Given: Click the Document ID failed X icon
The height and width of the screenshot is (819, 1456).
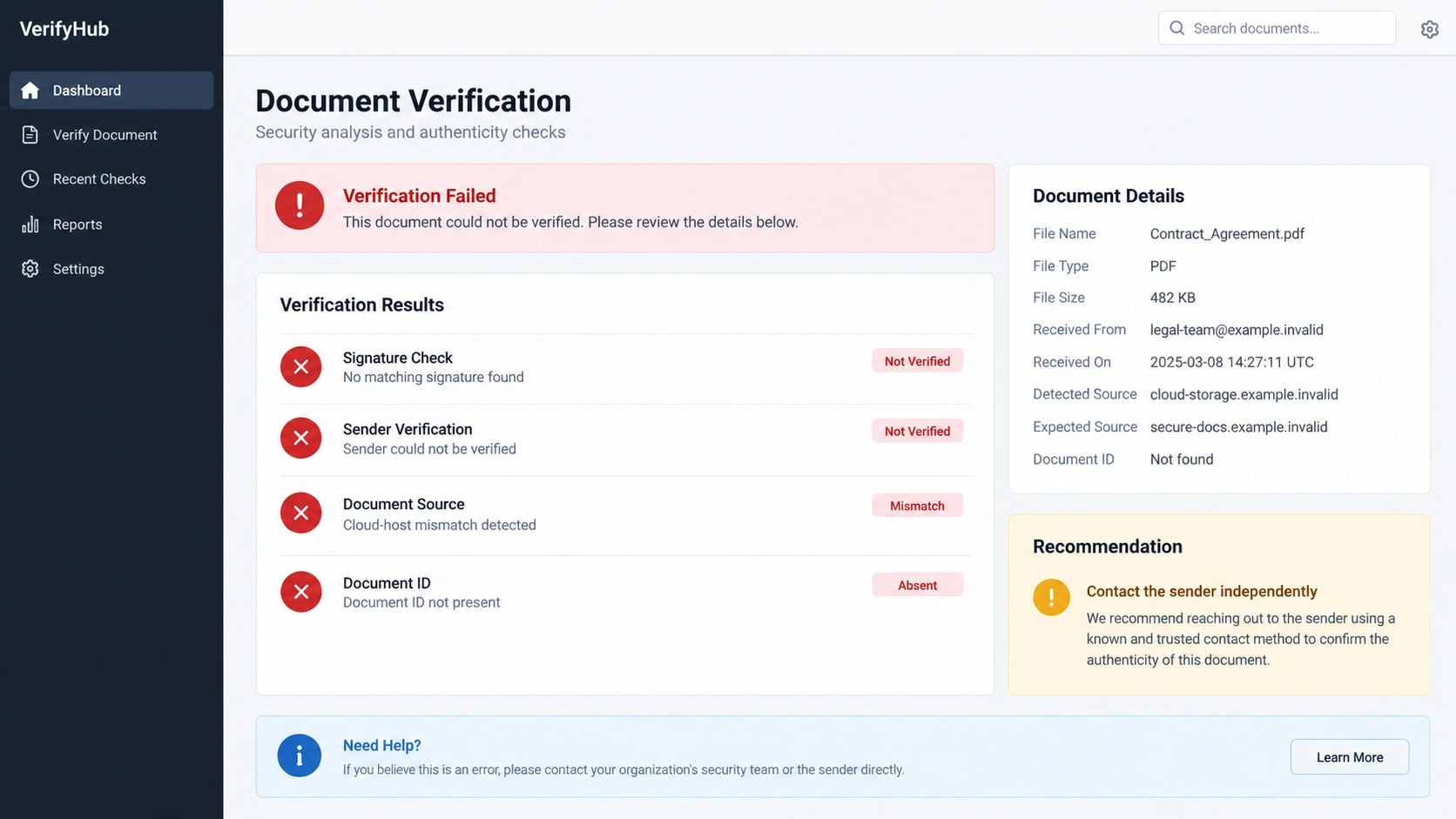Looking at the screenshot, I should (x=301, y=592).
